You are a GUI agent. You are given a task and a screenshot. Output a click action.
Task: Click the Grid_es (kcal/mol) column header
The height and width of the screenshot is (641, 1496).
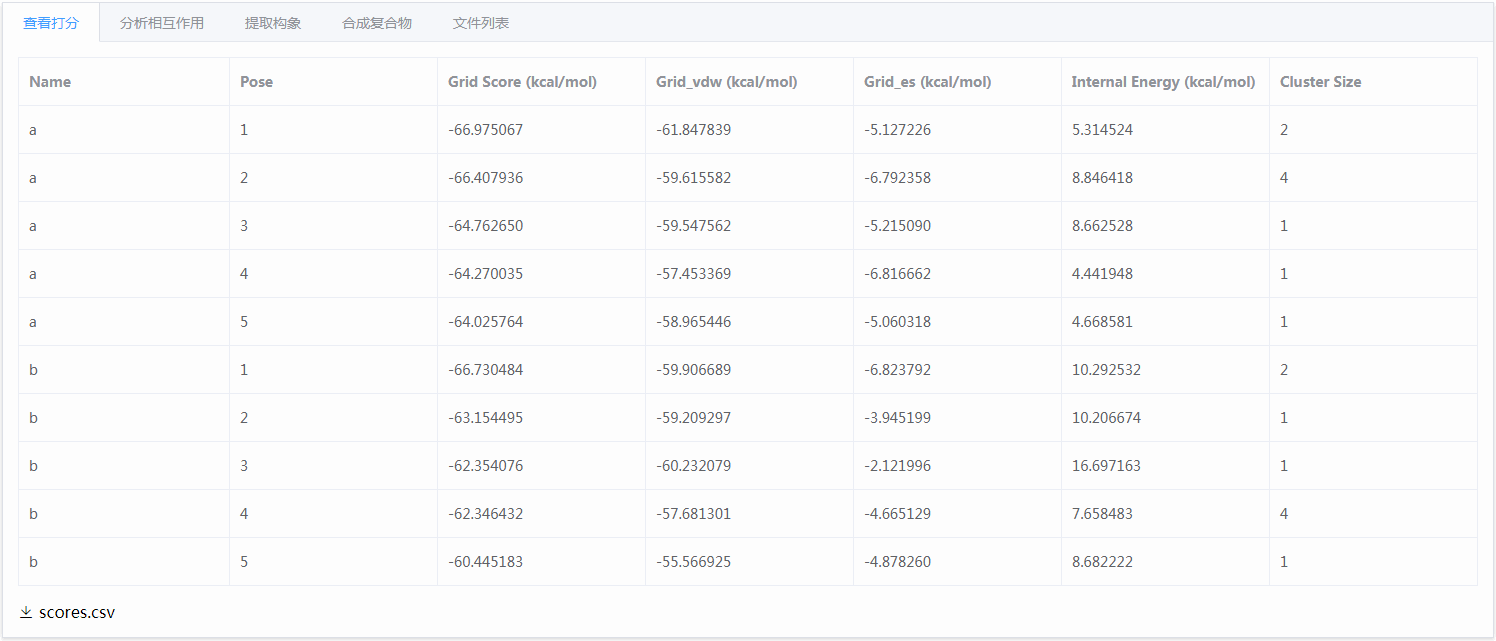point(927,82)
